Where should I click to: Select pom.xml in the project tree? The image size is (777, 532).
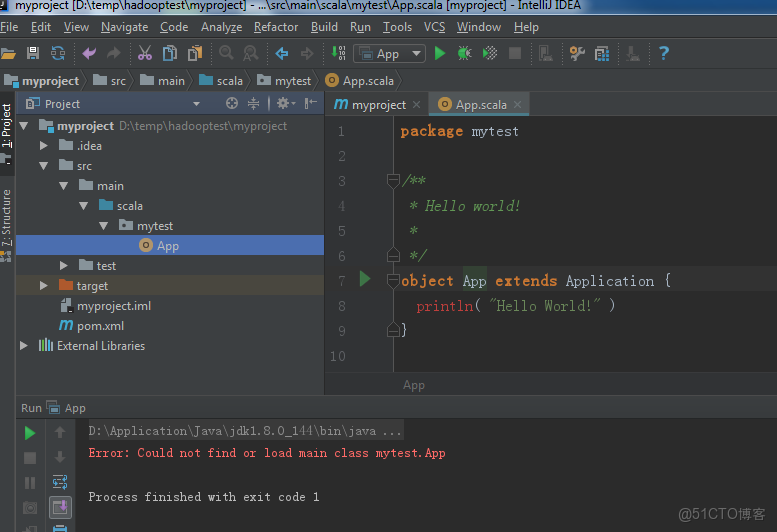tap(100, 326)
